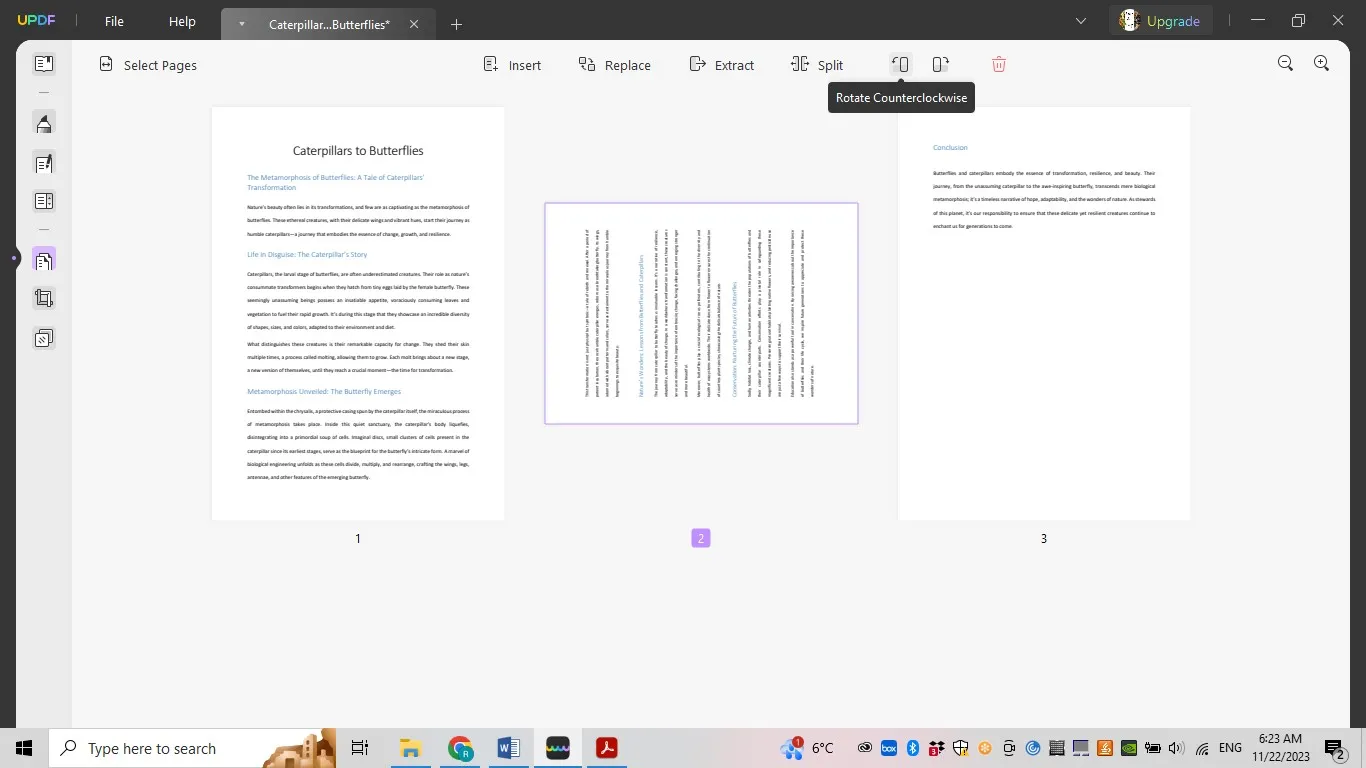This screenshot has height=768, width=1366.
Task: Click the ENG language indicator
Action: click(1231, 748)
